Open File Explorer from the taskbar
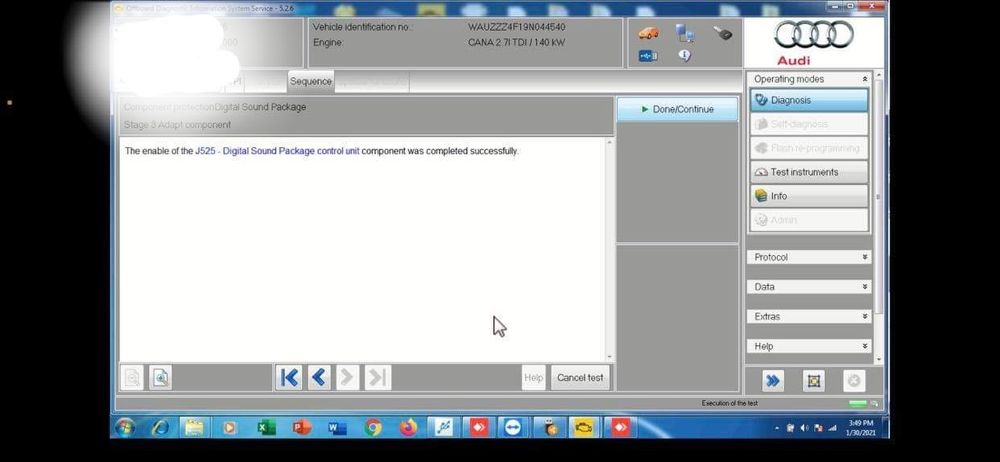This screenshot has width=1000, height=462. tap(195, 427)
